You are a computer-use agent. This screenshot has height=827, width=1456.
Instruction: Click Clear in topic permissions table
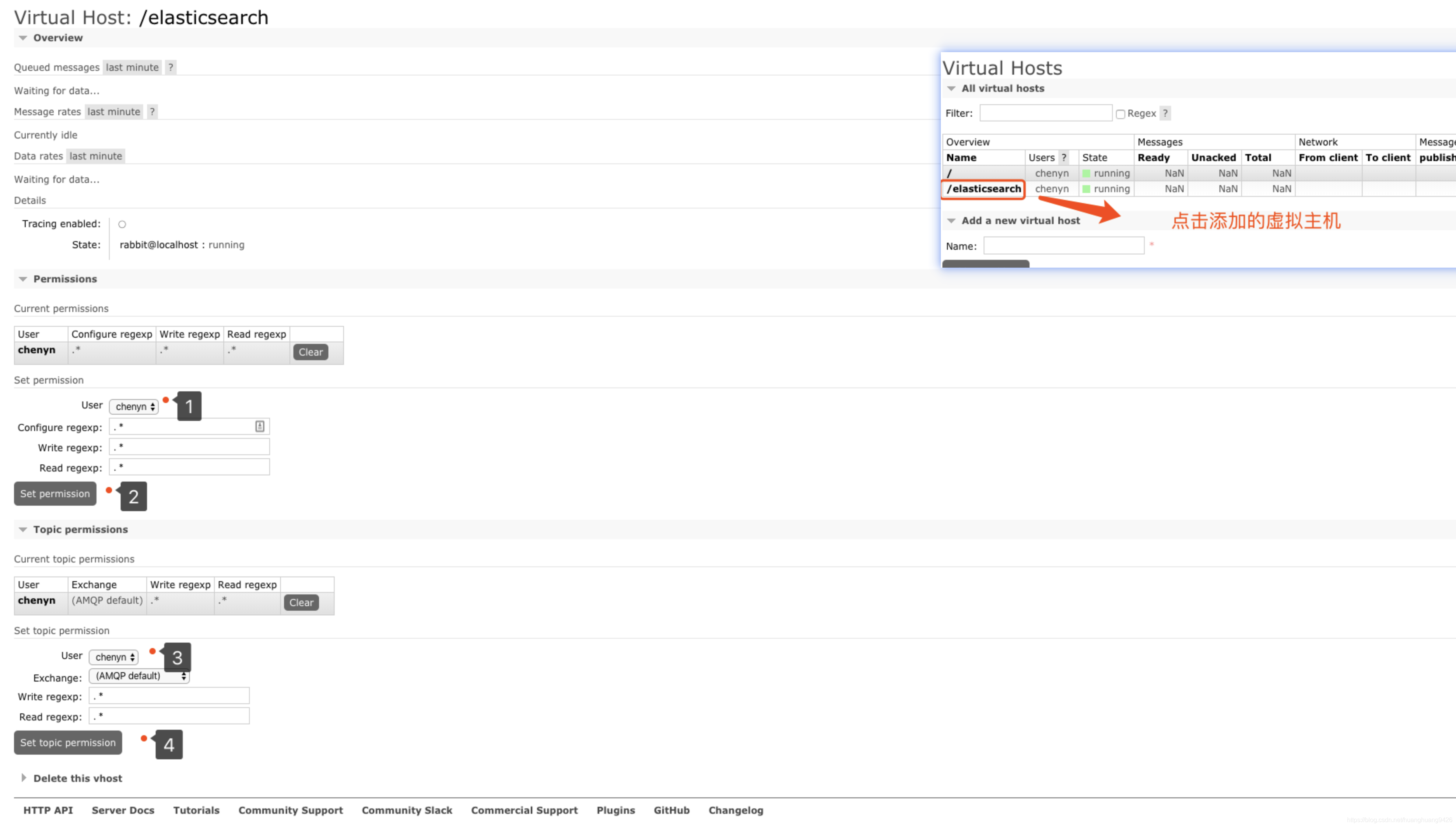pos(301,602)
